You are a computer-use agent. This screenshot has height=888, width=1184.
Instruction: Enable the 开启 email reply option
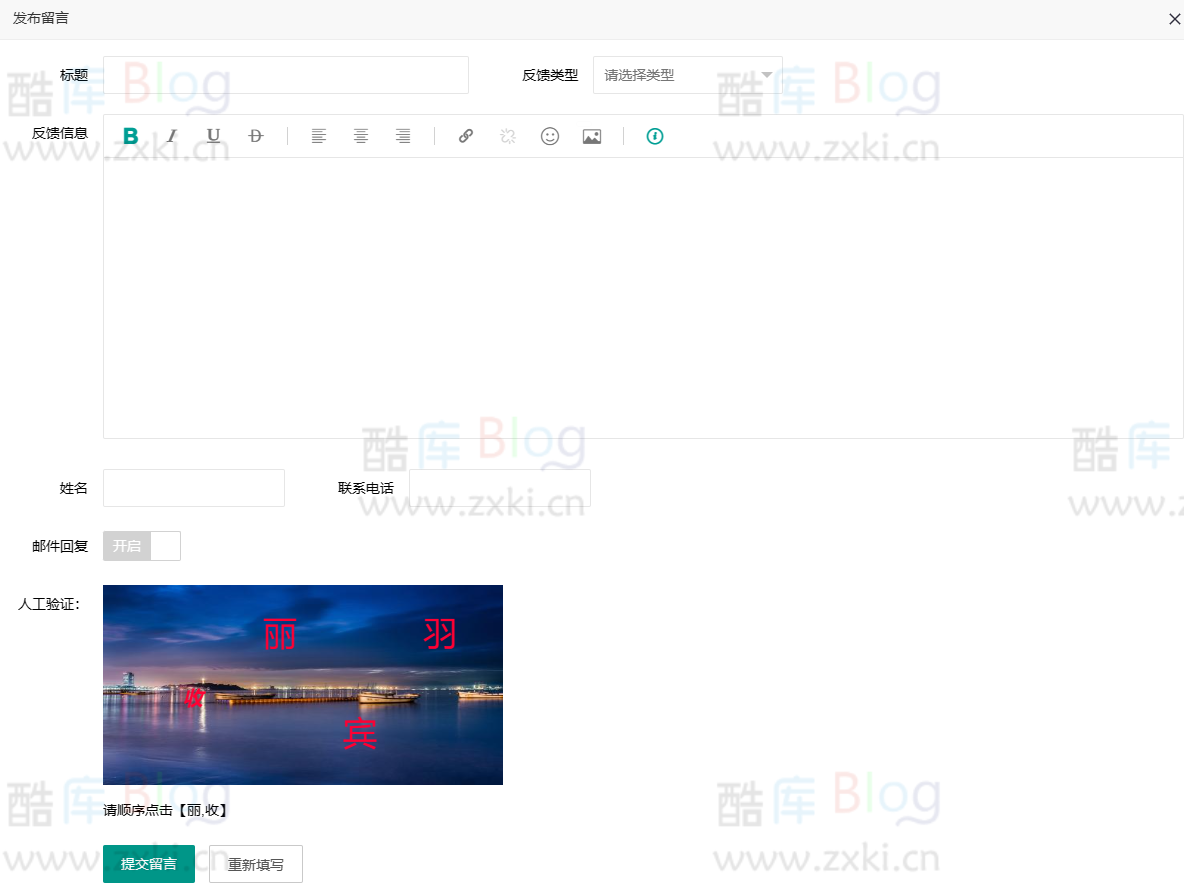[x=127, y=546]
